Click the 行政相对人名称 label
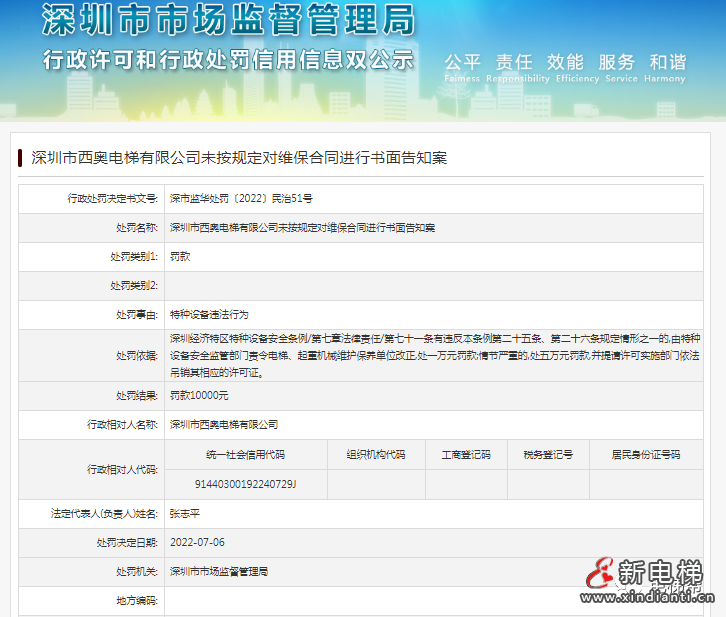This screenshot has height=617, width=726. [122, 424]
